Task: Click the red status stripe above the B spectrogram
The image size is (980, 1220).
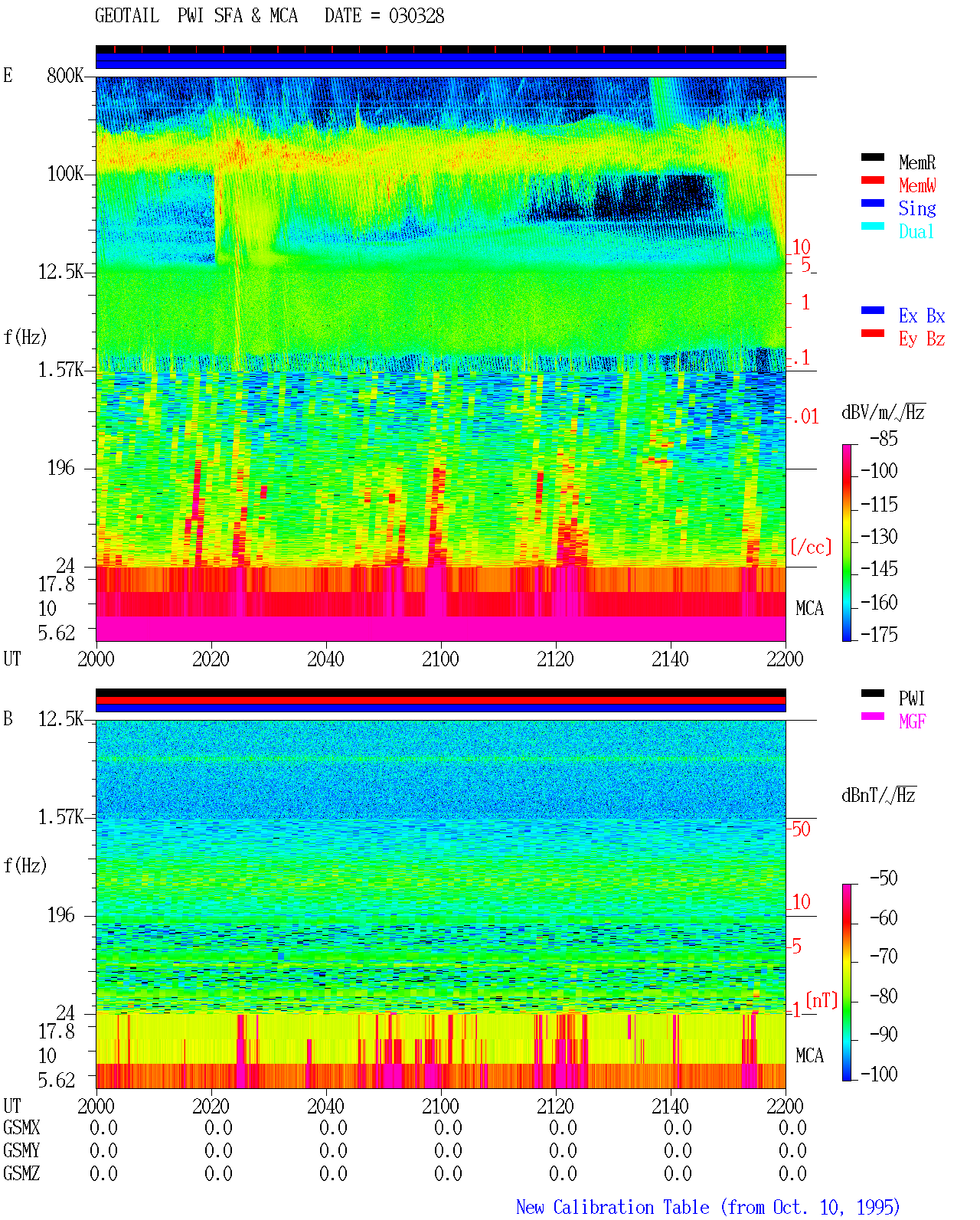Action: pos(440,700)
